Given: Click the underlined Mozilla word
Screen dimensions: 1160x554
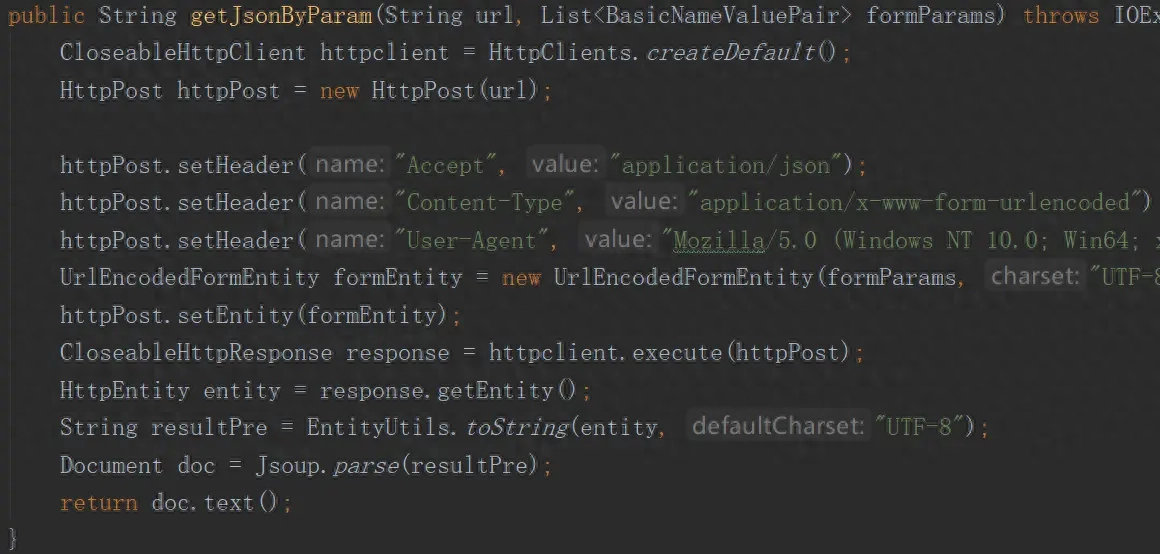Looking at the screenshot, I should click(718, 241).
